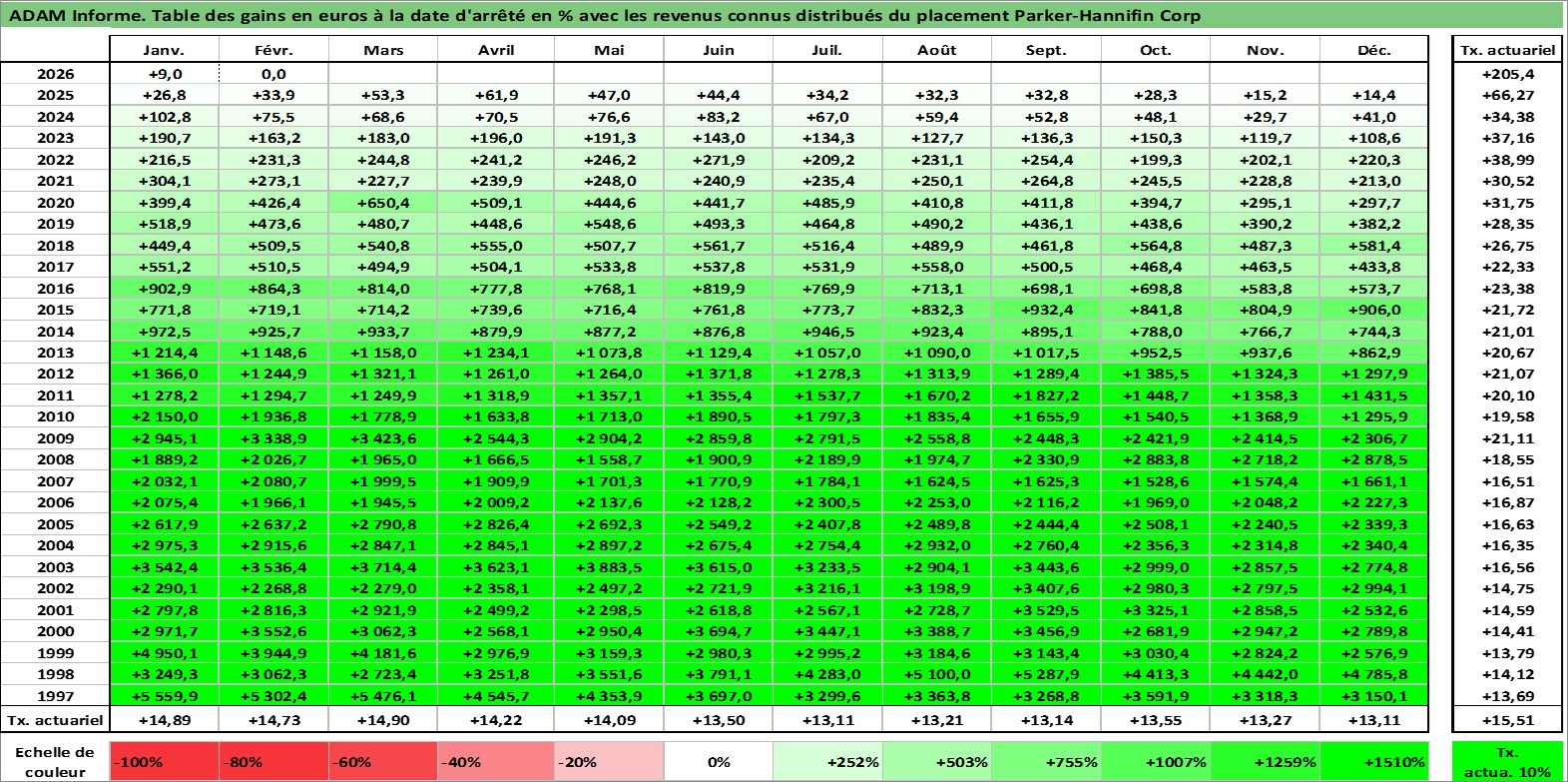Click the +2 883,8 cell in October 2008
The height and width of the screenshot is (782, 1568).
tap(1156, 459)
